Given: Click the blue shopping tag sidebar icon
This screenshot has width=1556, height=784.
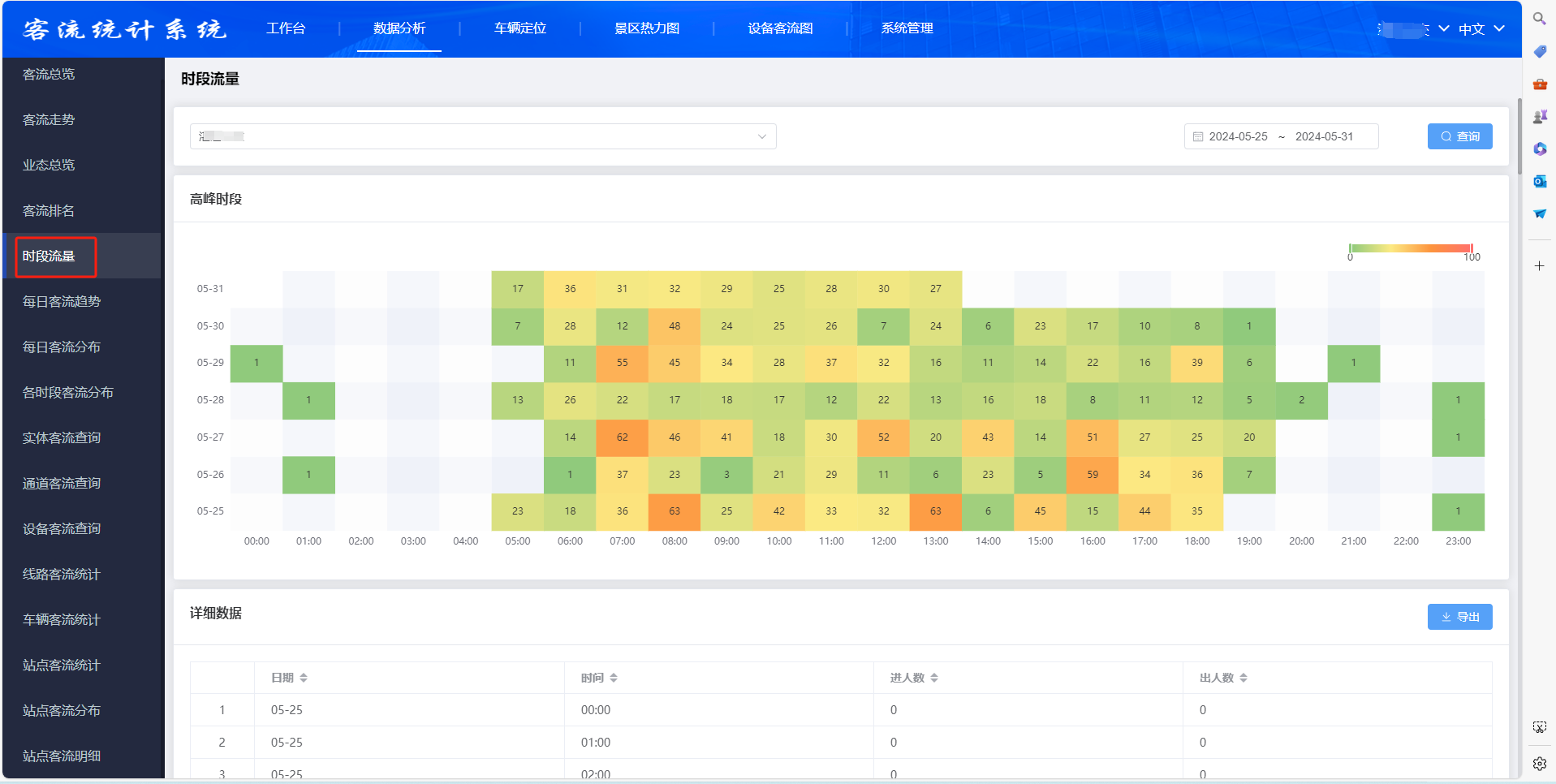Looking at the screenshot, I should coord(1539,51).
